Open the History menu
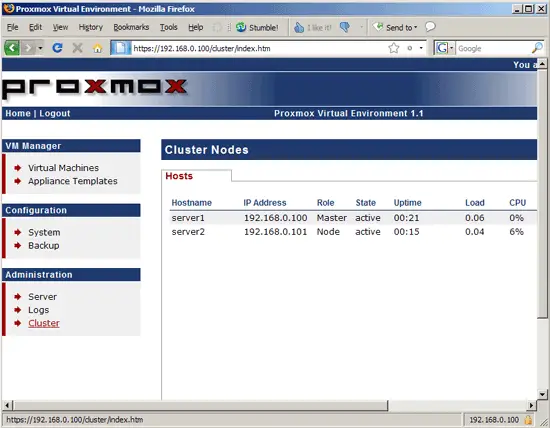The image size is (550, 428). (90, 27)
